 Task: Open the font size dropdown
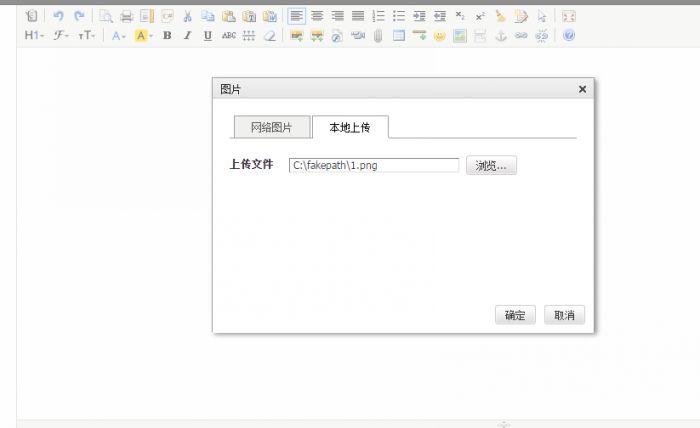tap(87, 35)
